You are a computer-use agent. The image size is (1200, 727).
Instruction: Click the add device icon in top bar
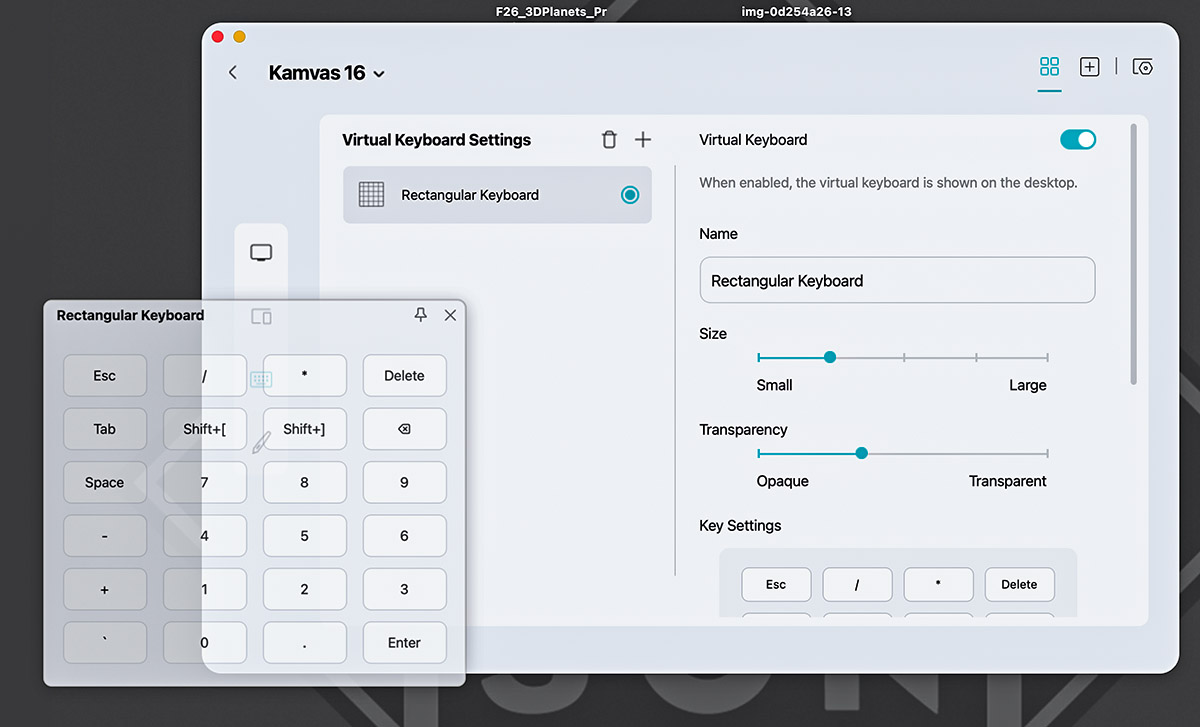(1090, 67)
